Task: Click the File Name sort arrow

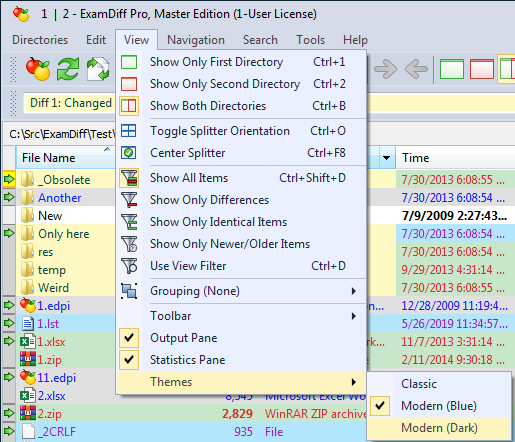Action: pos(107,149)
